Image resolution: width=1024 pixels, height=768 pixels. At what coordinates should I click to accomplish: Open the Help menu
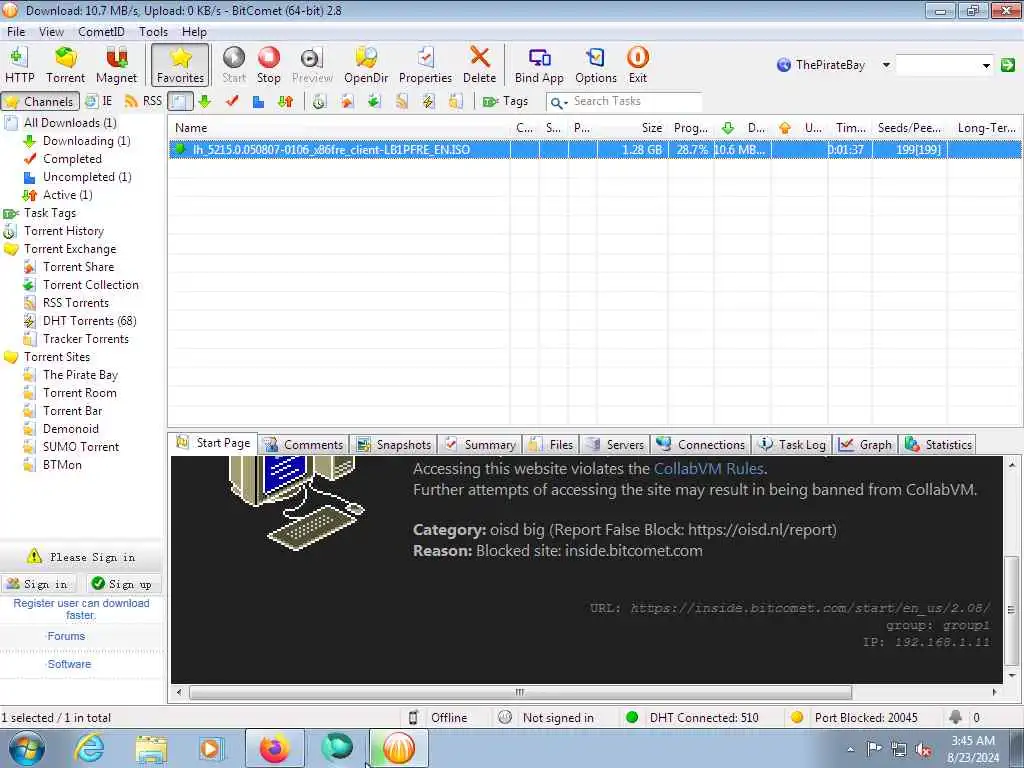point(194,31)
